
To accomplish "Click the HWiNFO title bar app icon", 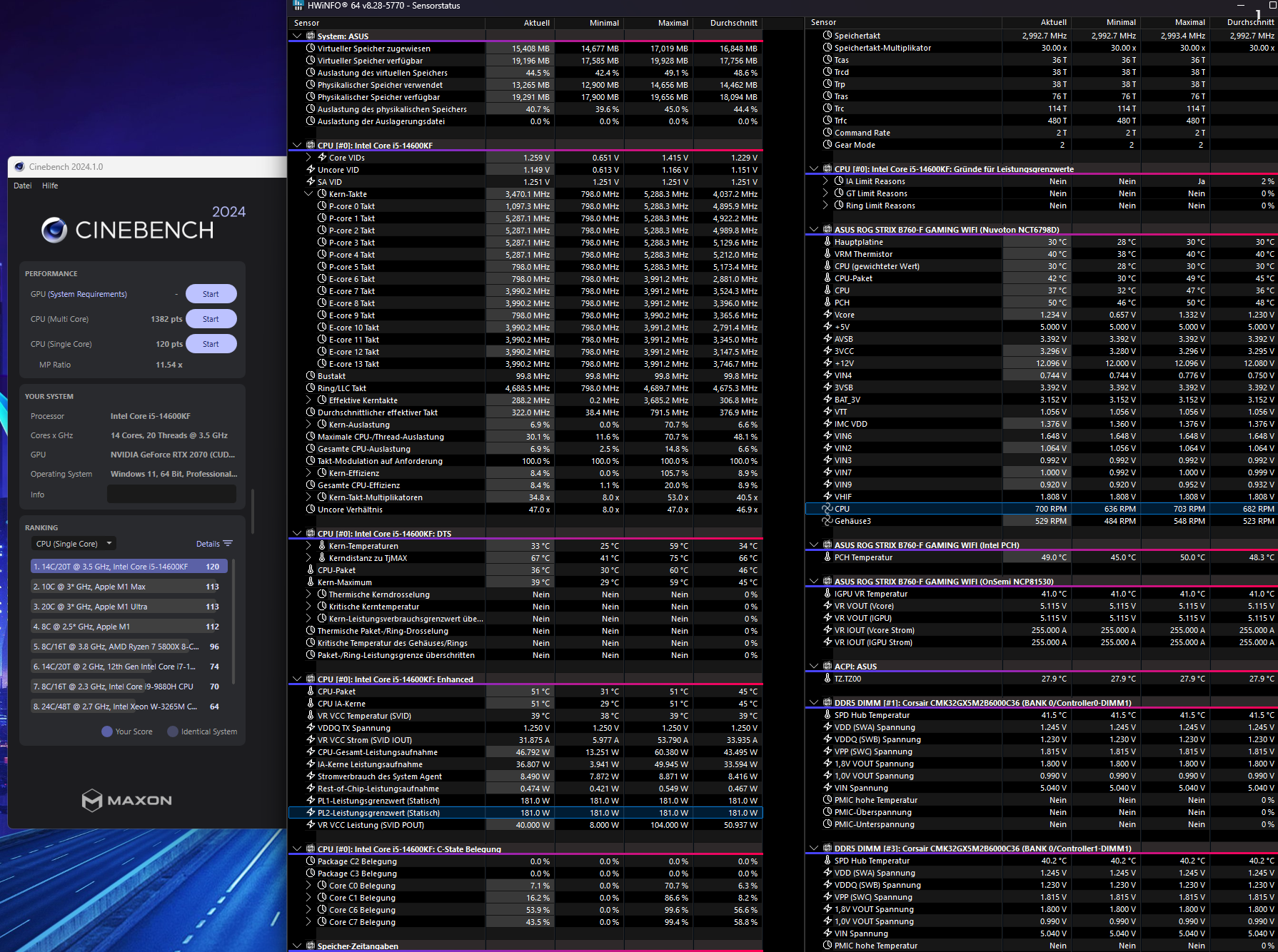I will 298,6.
